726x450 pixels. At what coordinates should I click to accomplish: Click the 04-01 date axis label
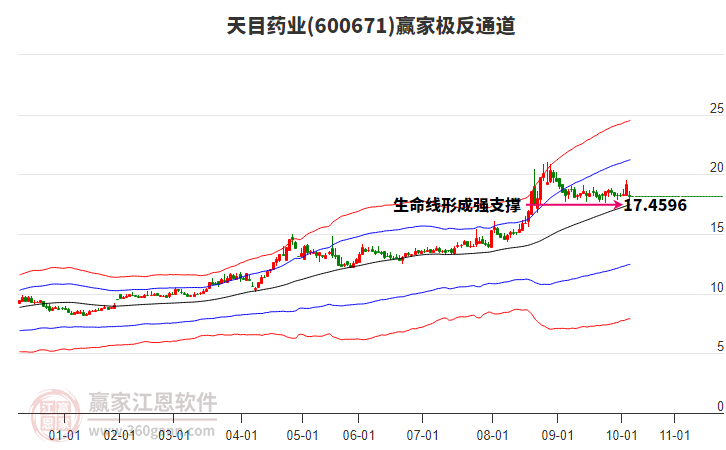click(x=241, y=435)
